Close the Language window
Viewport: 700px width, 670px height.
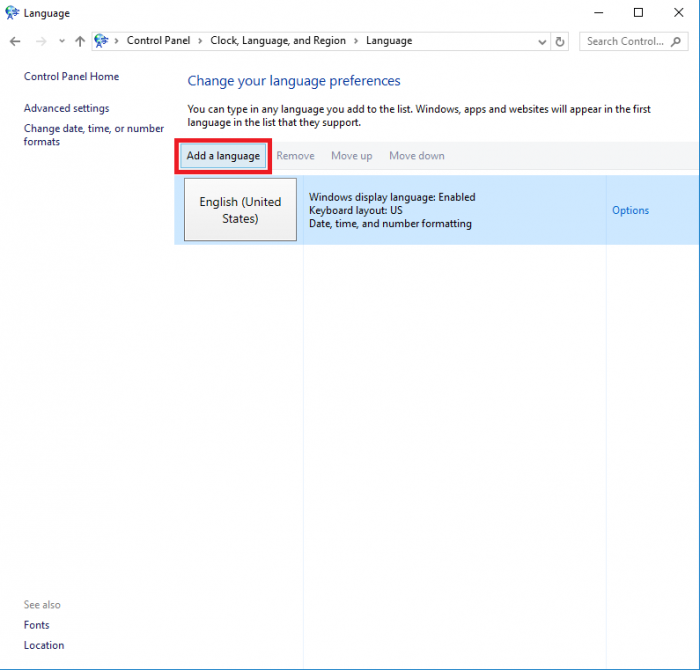tap(679, 13)
